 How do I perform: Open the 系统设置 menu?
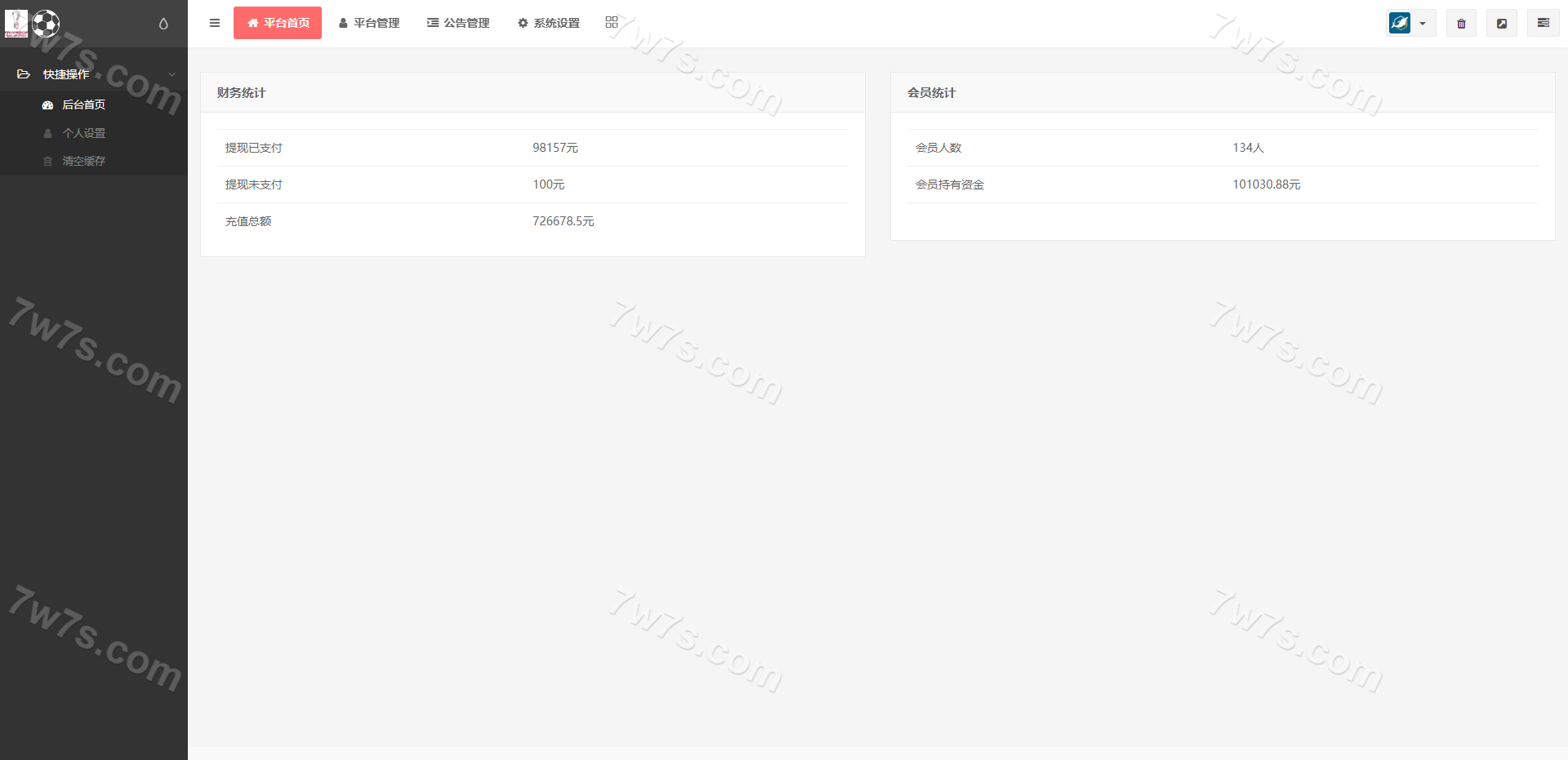click(549, 23)
